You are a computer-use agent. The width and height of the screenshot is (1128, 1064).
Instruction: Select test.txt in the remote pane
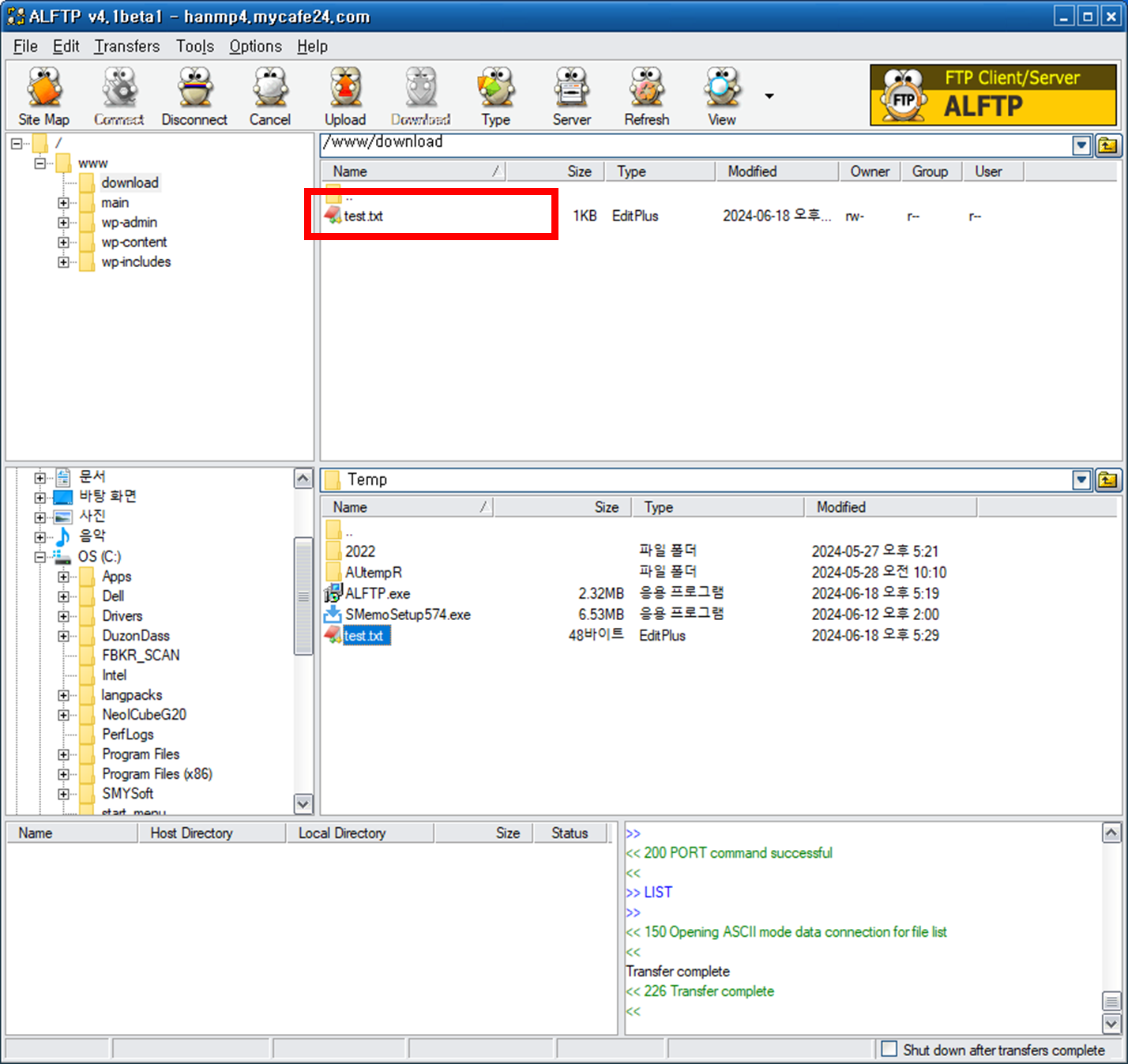pyautogui.click(x=363, y=216)
